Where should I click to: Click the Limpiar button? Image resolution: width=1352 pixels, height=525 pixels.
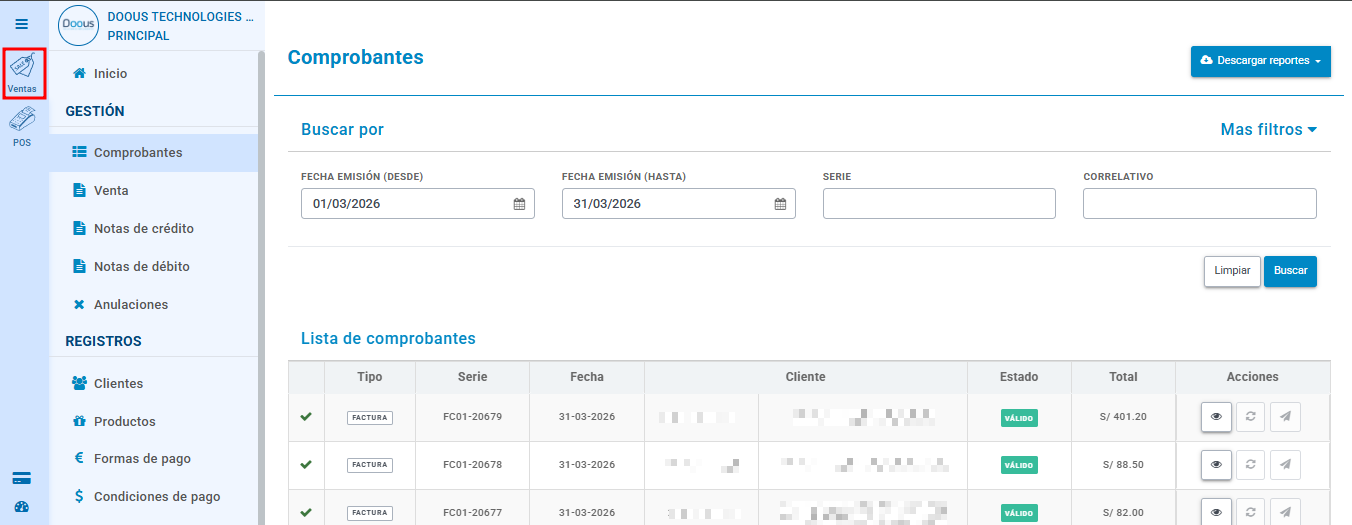point(1232,271)
